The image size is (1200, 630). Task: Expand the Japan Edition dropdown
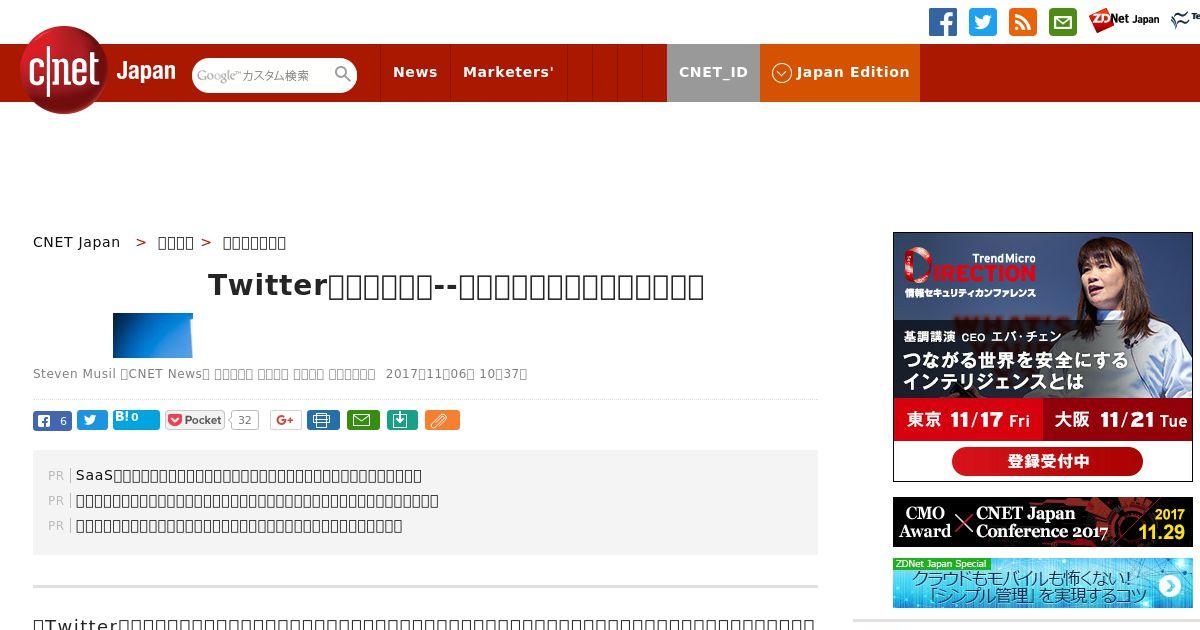coord(840,72)
